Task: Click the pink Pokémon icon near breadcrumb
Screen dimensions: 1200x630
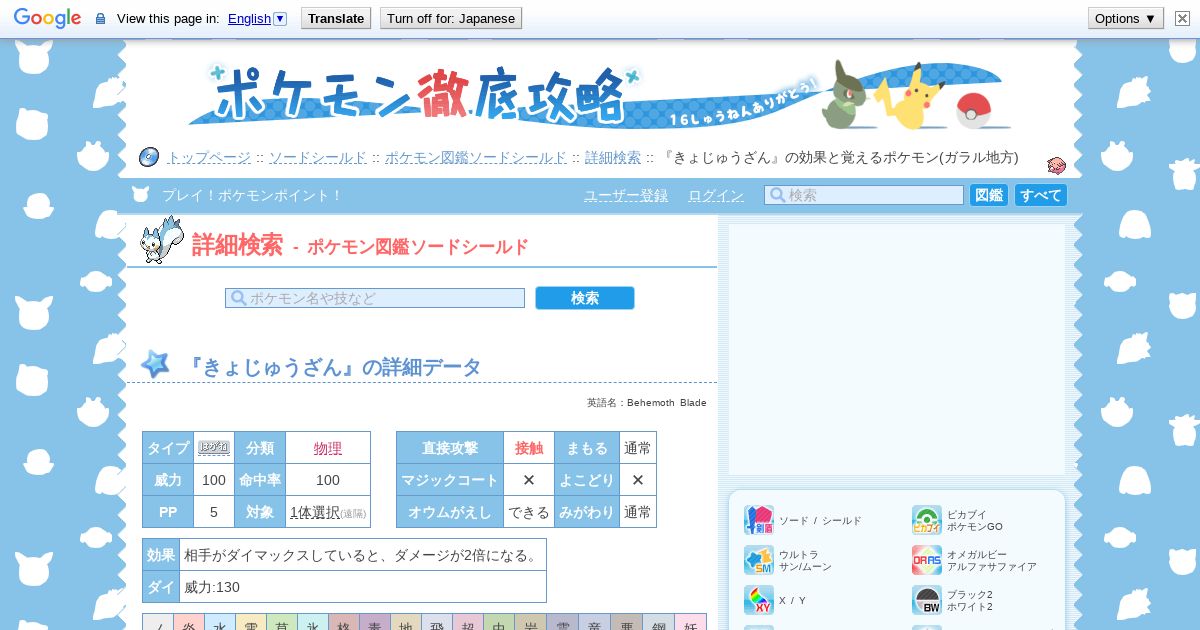Action: 1056,165
